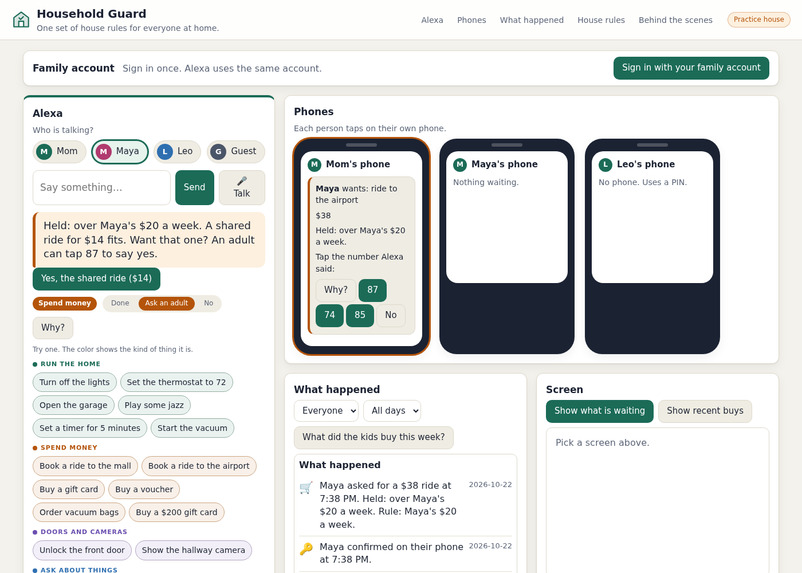
Task: Click the held message about Maya's $20 a week
Action: click(x=149, y=239)
